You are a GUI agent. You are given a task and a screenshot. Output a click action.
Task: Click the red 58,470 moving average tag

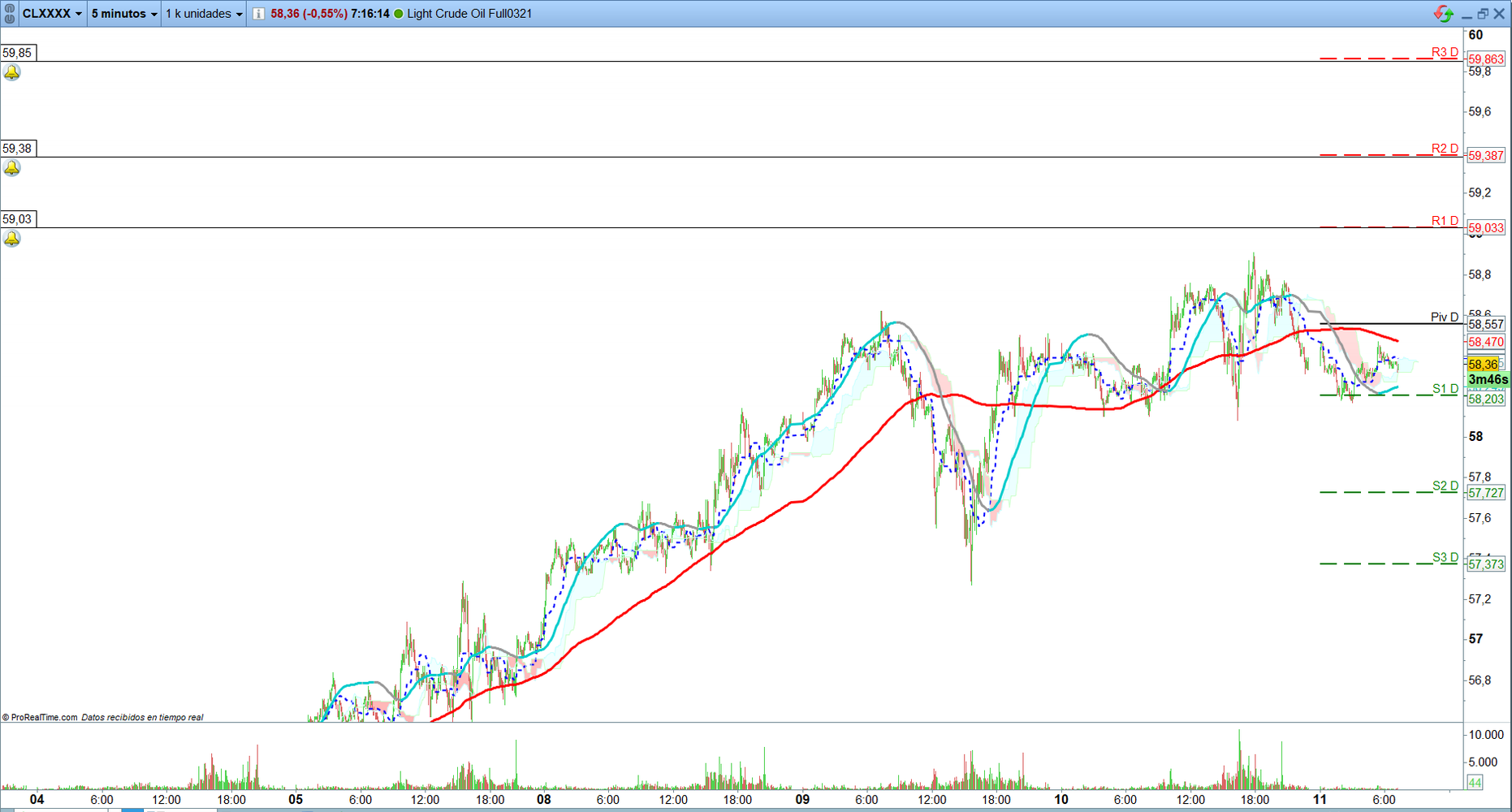click(x=1486, y=343)
